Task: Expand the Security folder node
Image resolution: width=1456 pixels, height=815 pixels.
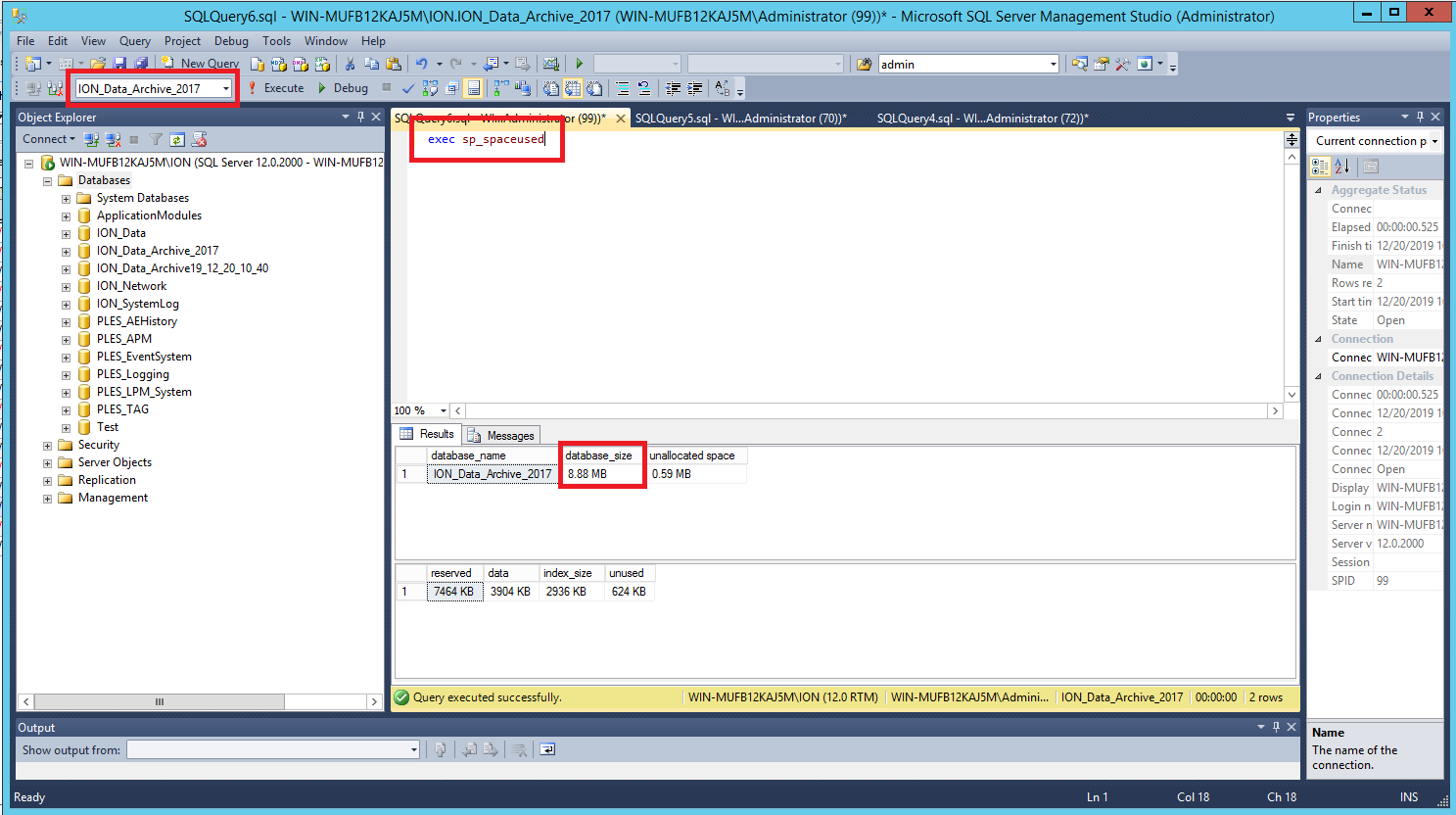Action: coord(47,445)
